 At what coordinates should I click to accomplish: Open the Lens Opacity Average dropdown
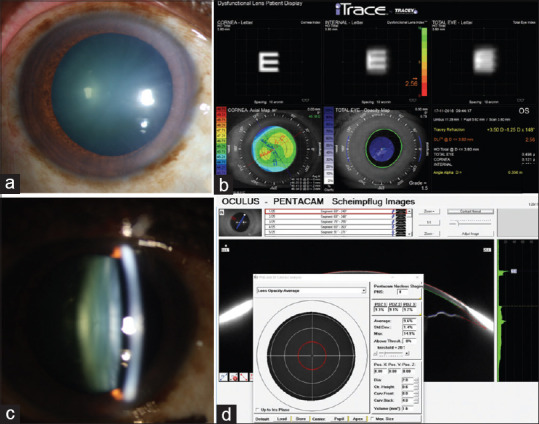pos(311,291)
